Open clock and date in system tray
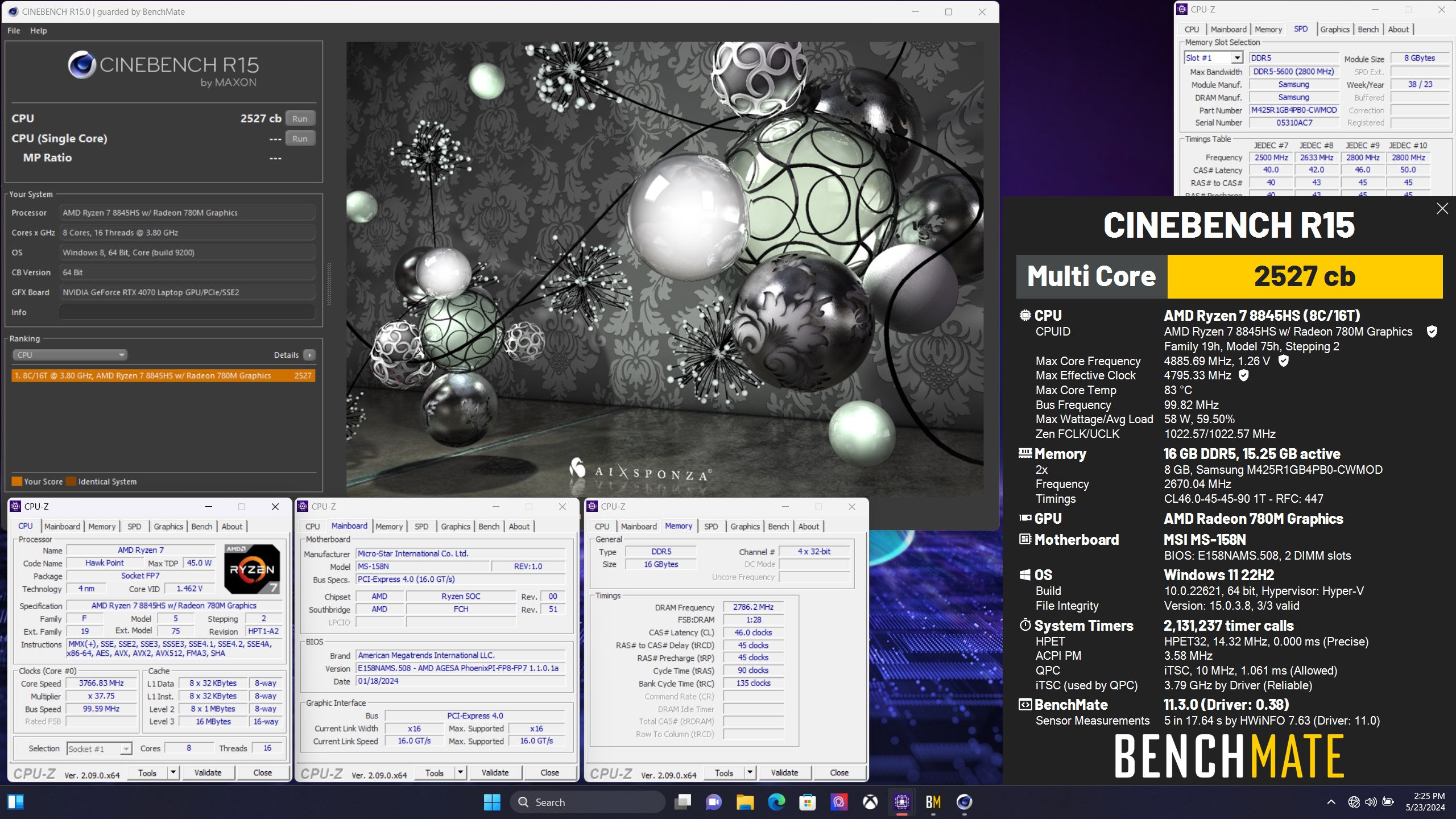 [x=1425, y=802]
